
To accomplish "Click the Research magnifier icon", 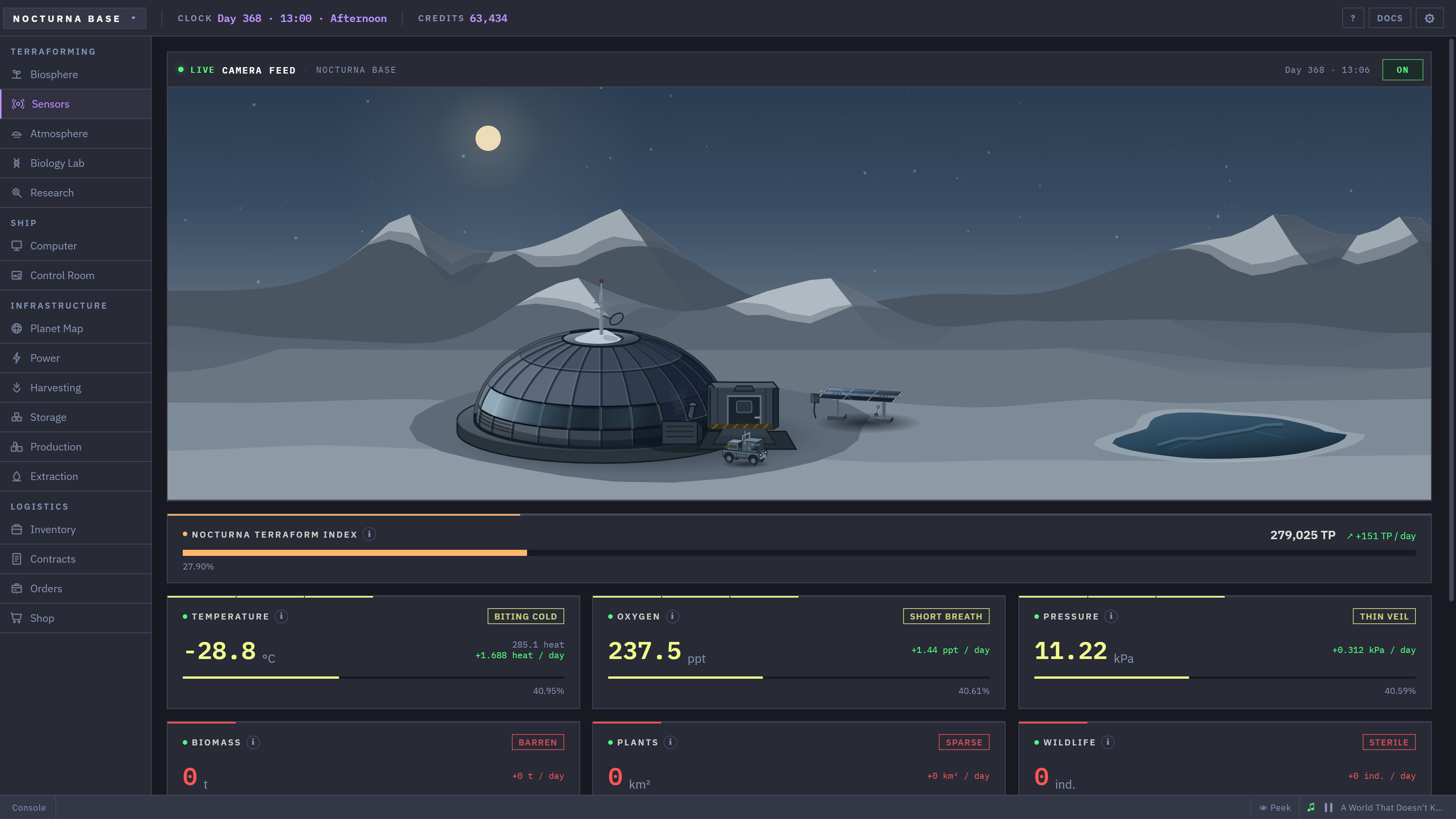I will point(17,193).
